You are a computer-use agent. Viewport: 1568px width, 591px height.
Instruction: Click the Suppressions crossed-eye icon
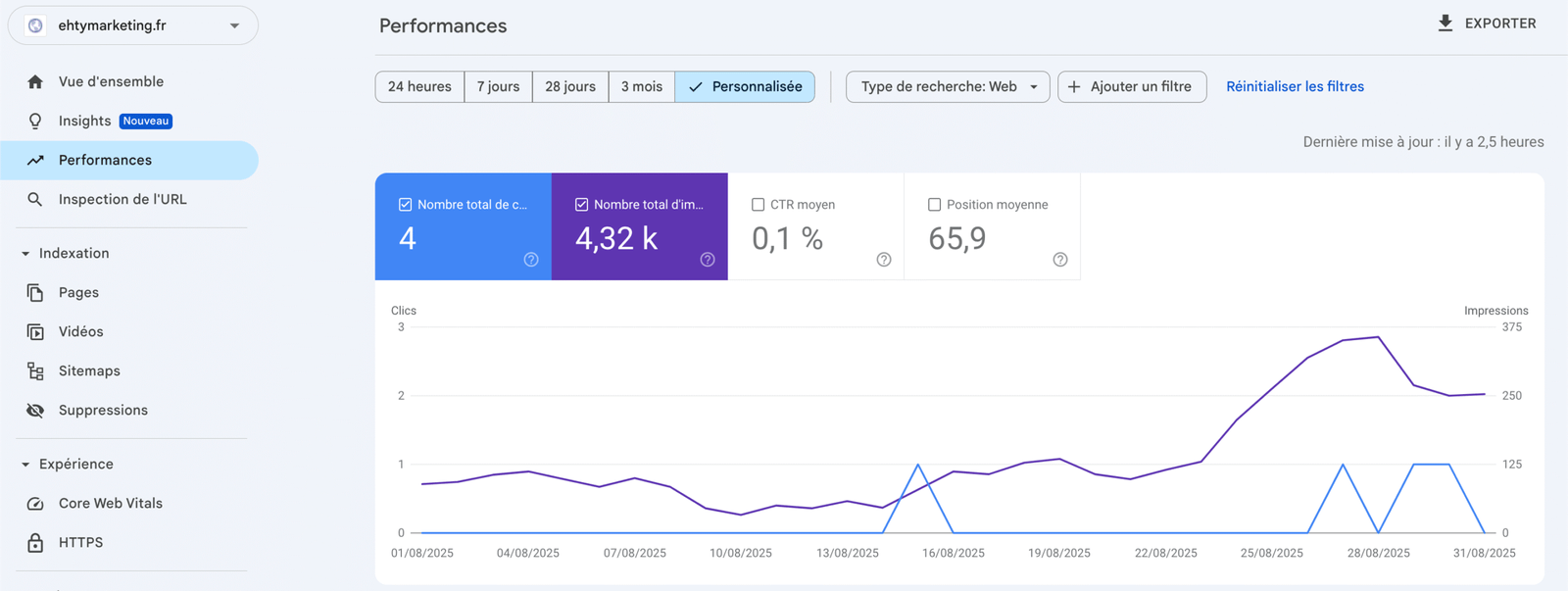tap(35, 410)
